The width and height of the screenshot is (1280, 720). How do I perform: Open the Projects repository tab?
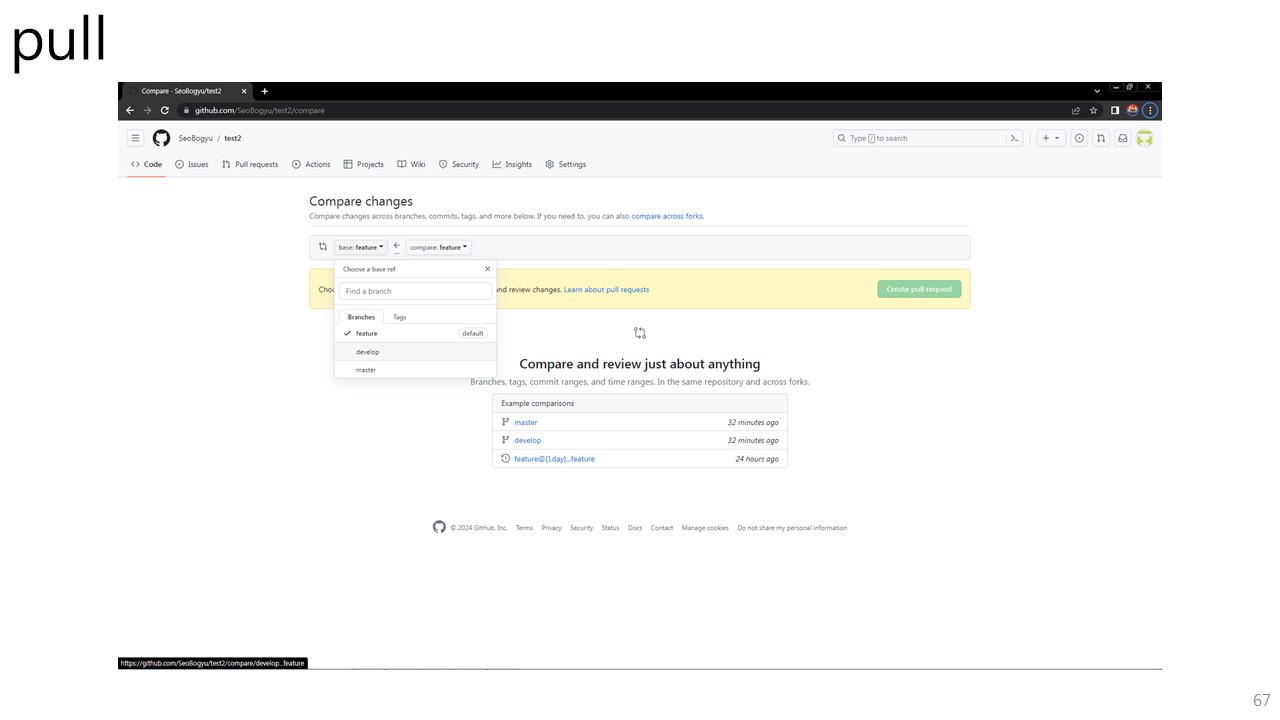click(x=363, y=164)
